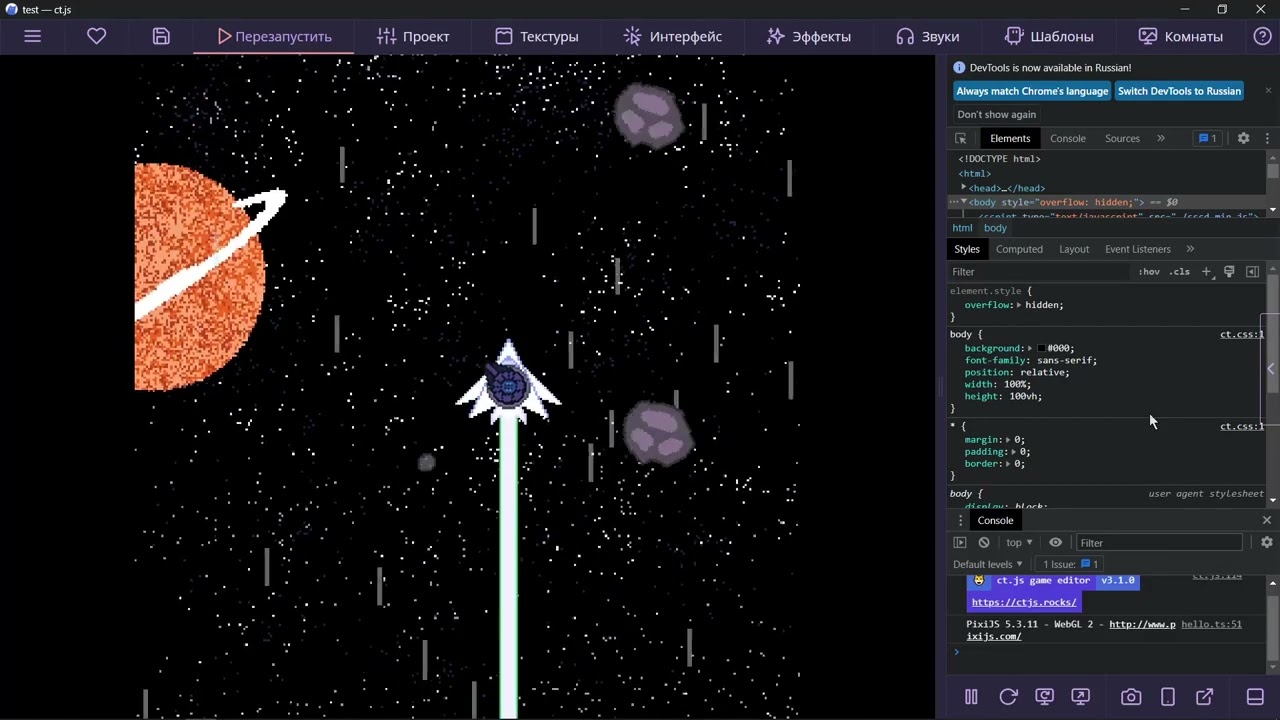Take a screenshot with the camera icon
This screenshot has width=1280, height=720.
1131,697
